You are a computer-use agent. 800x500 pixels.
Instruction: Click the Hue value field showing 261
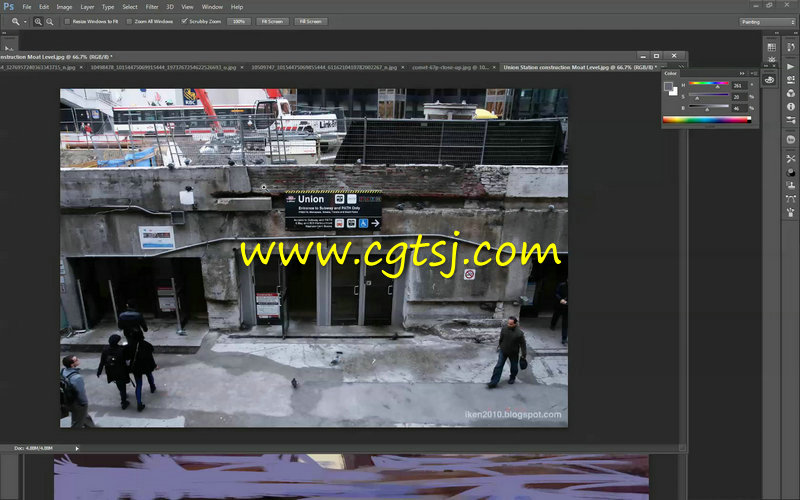click(739, 85)
